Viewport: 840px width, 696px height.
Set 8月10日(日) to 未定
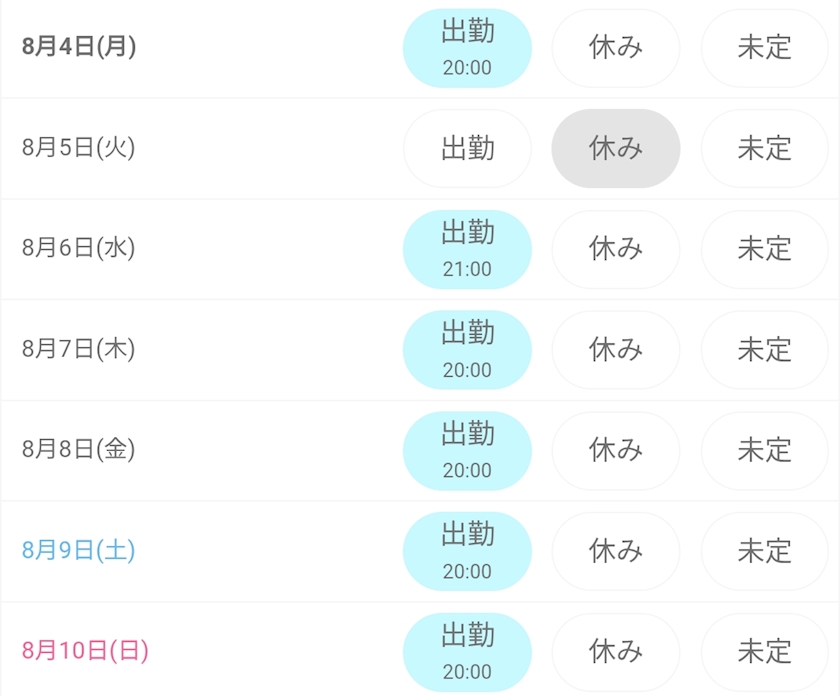point(765,652)
